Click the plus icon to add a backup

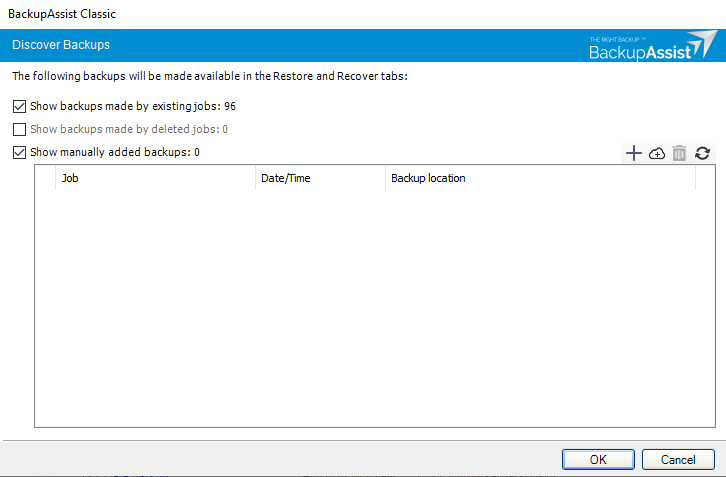tap(633, 153)
